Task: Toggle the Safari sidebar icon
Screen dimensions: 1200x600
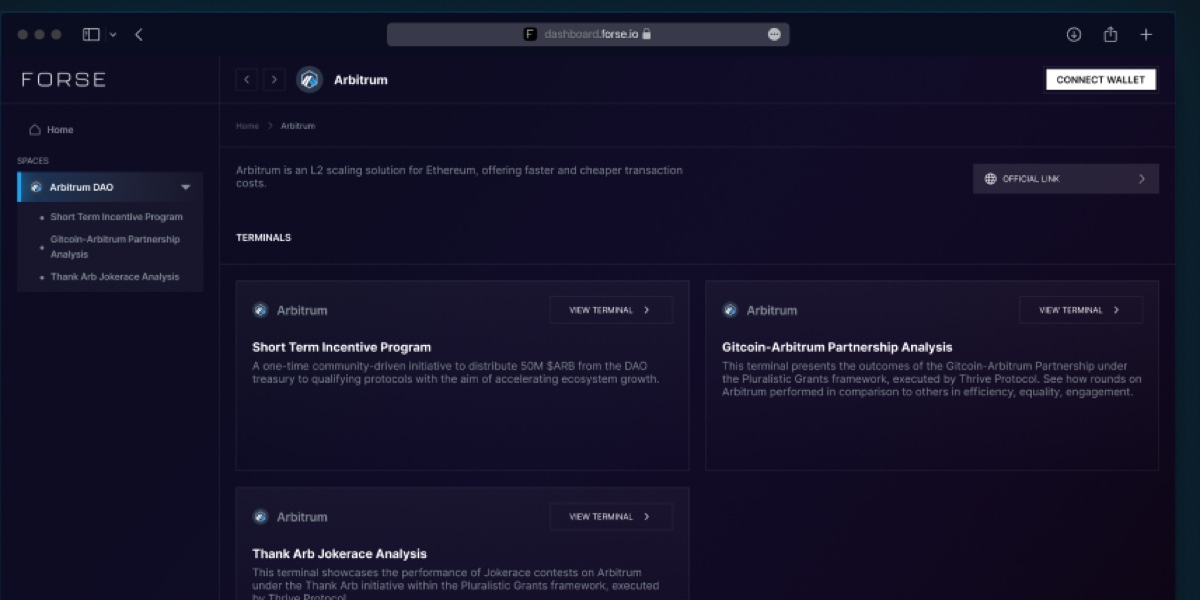Action: point(91,34)
